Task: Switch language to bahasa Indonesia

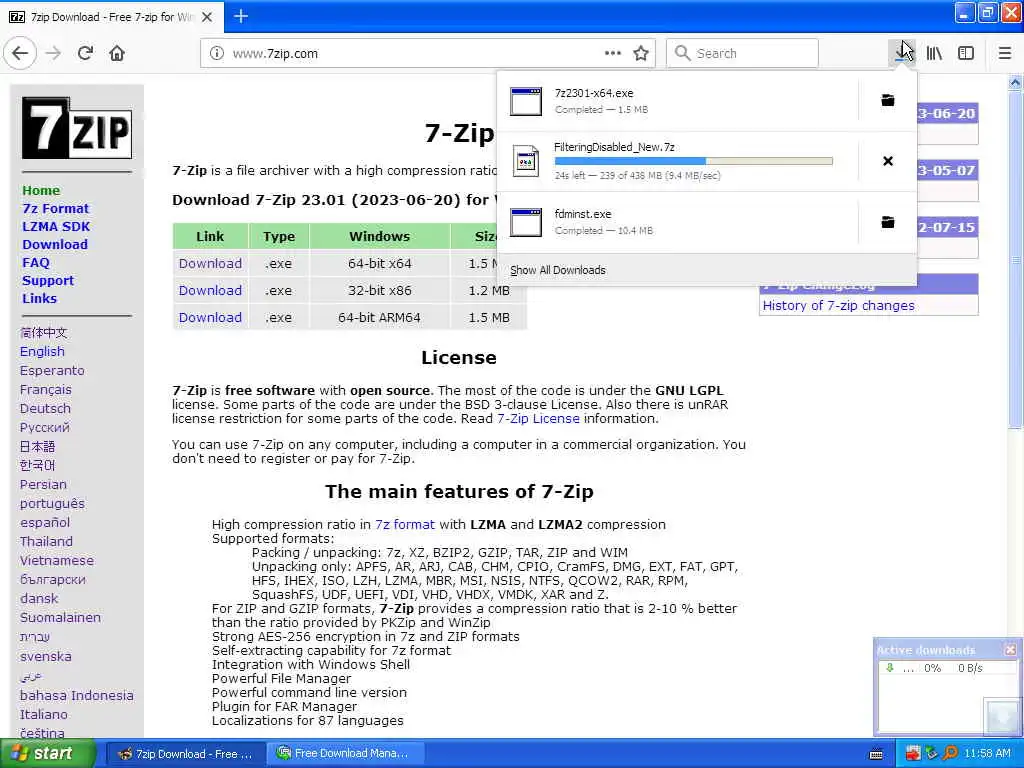Action: click(x=76, y=696)
